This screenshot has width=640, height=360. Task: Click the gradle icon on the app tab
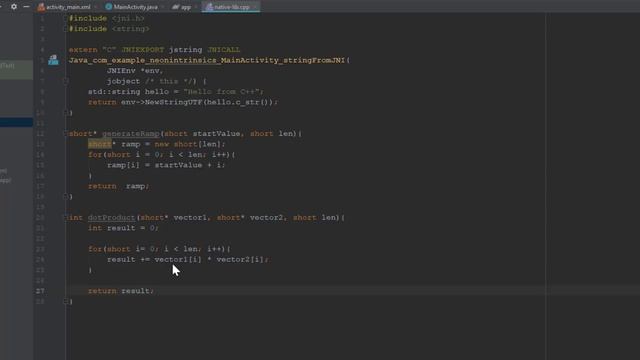pyautogui.click(x=176, y=7)
